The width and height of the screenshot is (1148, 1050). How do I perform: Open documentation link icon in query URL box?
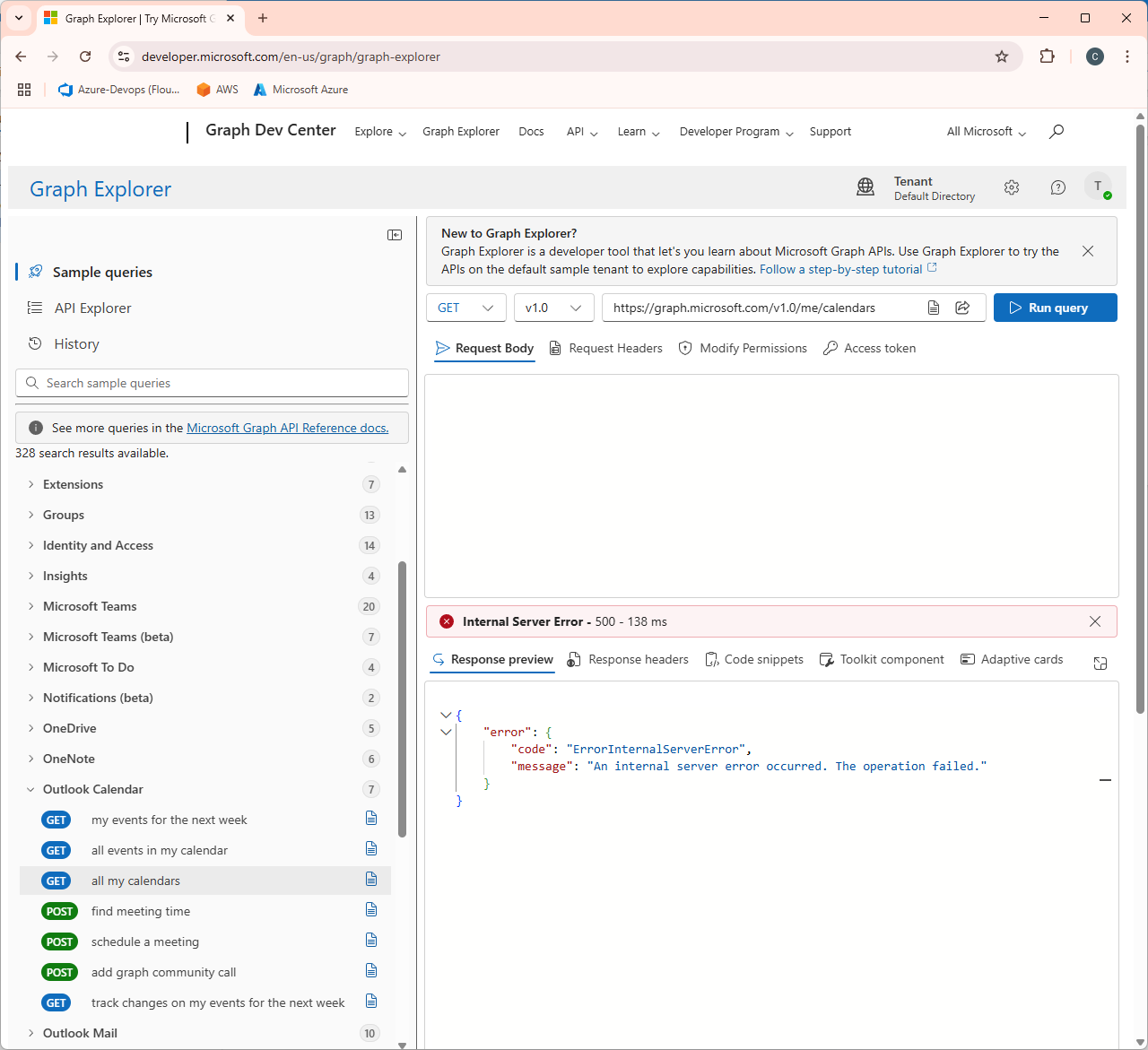(x=934, y=308)
